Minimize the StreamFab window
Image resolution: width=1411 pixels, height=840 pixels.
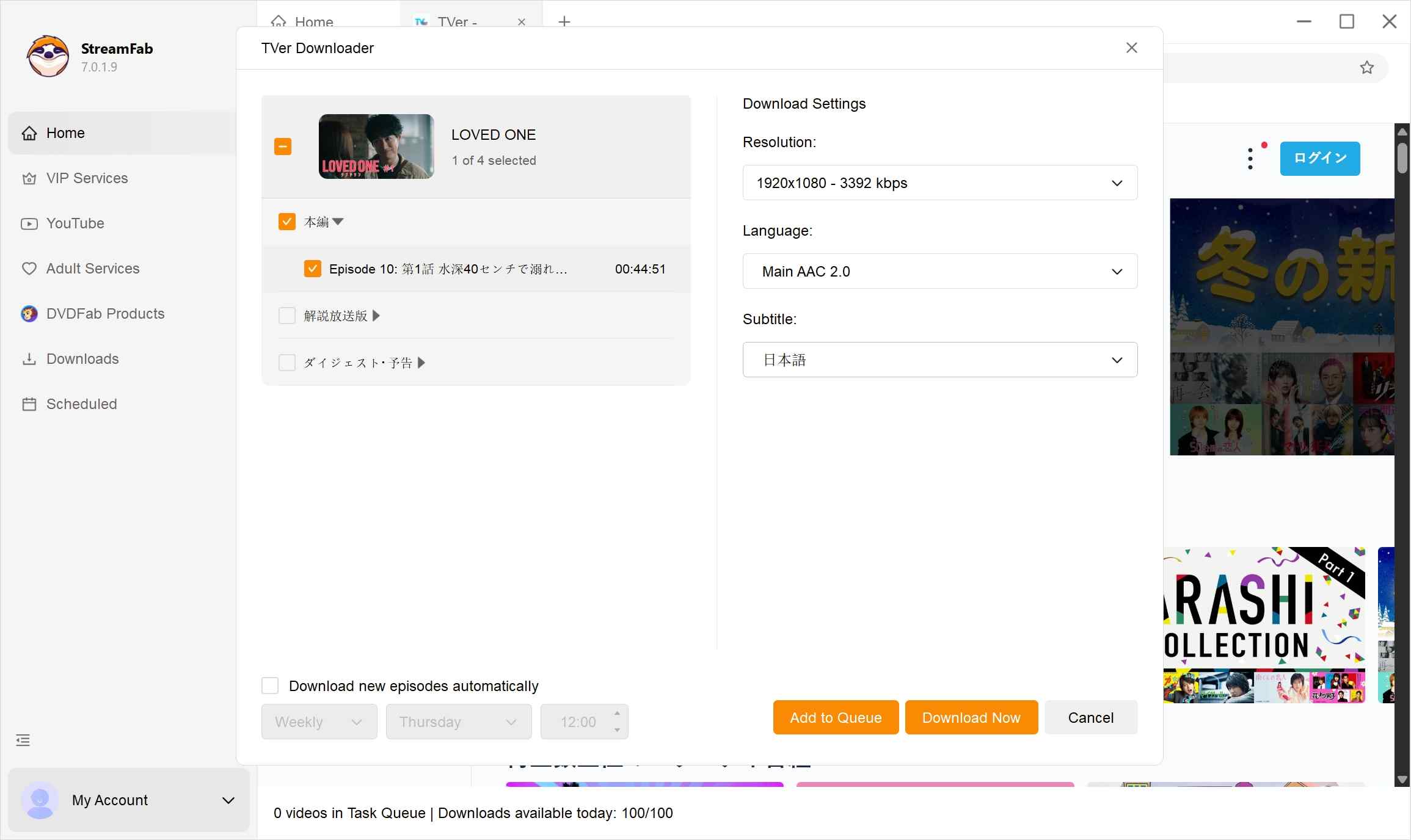(x=1304, y=21)
